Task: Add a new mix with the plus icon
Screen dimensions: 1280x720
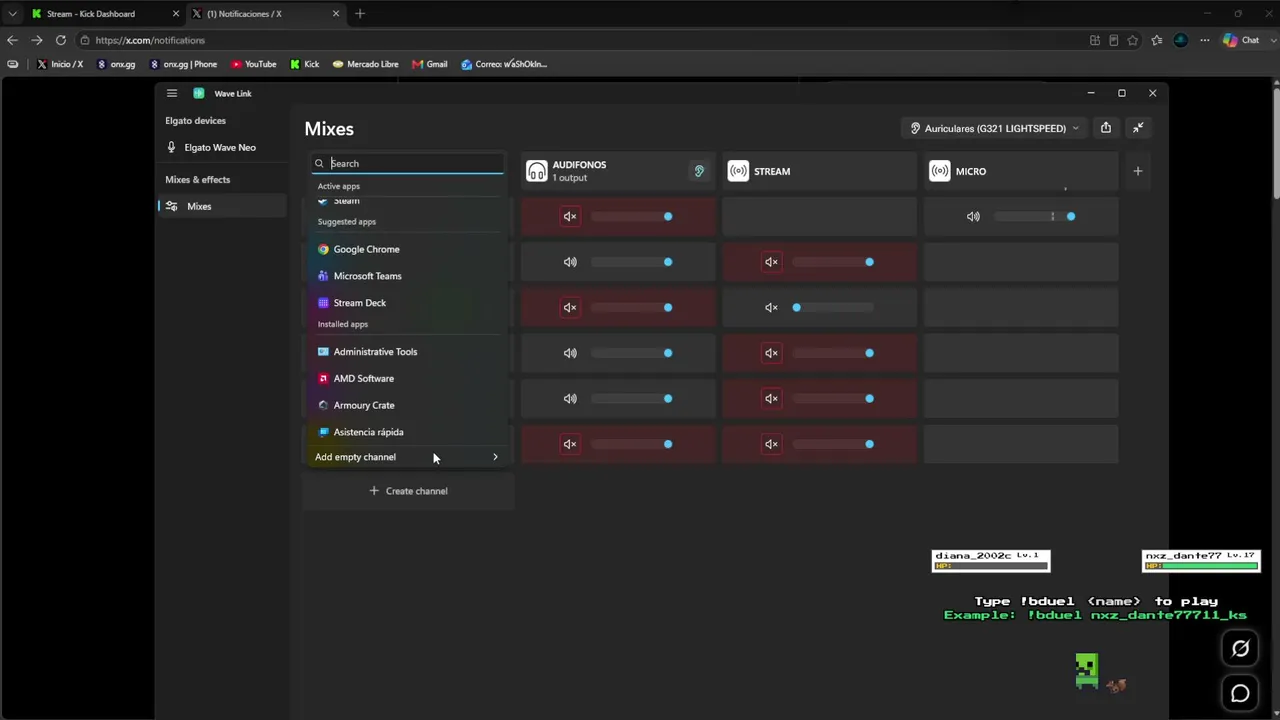Action: (1137, 171)
